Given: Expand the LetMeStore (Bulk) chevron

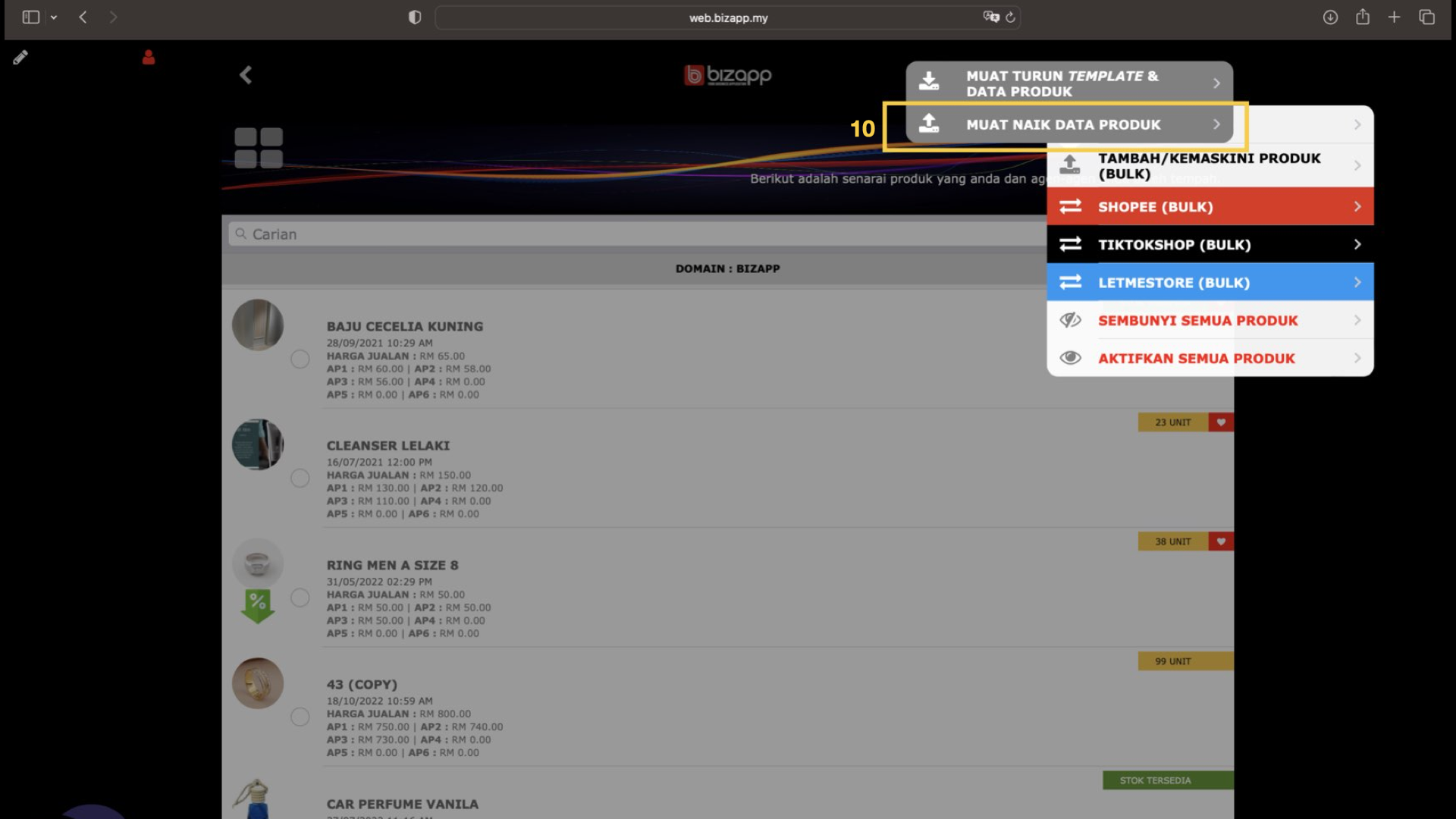Looking at the screenshot, I should [x=1357, y=282].
